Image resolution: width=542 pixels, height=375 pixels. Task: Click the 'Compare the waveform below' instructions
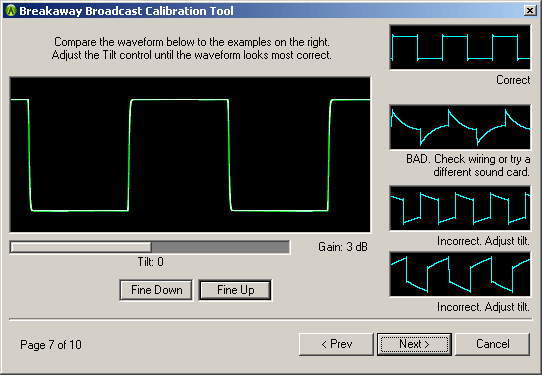pos(191,48)
